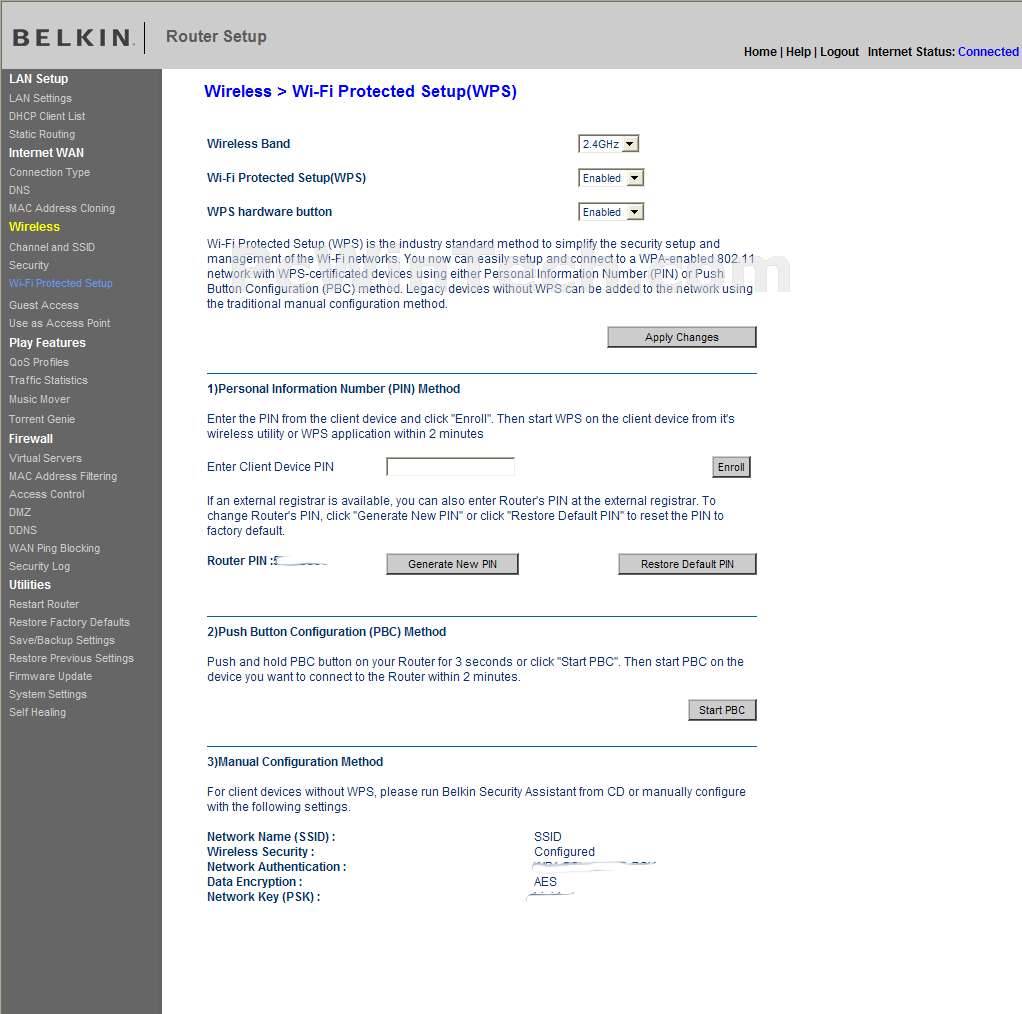The image size is (1022, 1014).
Task: Open Restore Factory Defaults
Action: 69,622
